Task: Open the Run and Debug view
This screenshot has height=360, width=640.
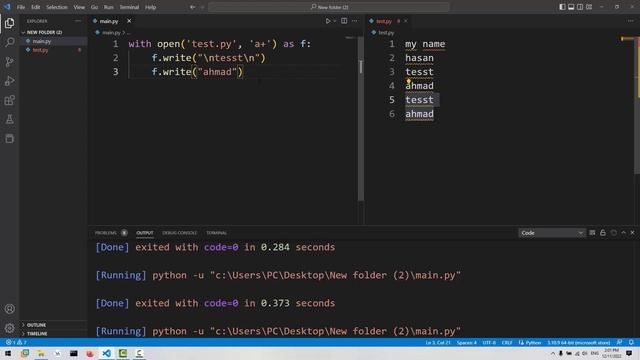Action: [9, 81]
